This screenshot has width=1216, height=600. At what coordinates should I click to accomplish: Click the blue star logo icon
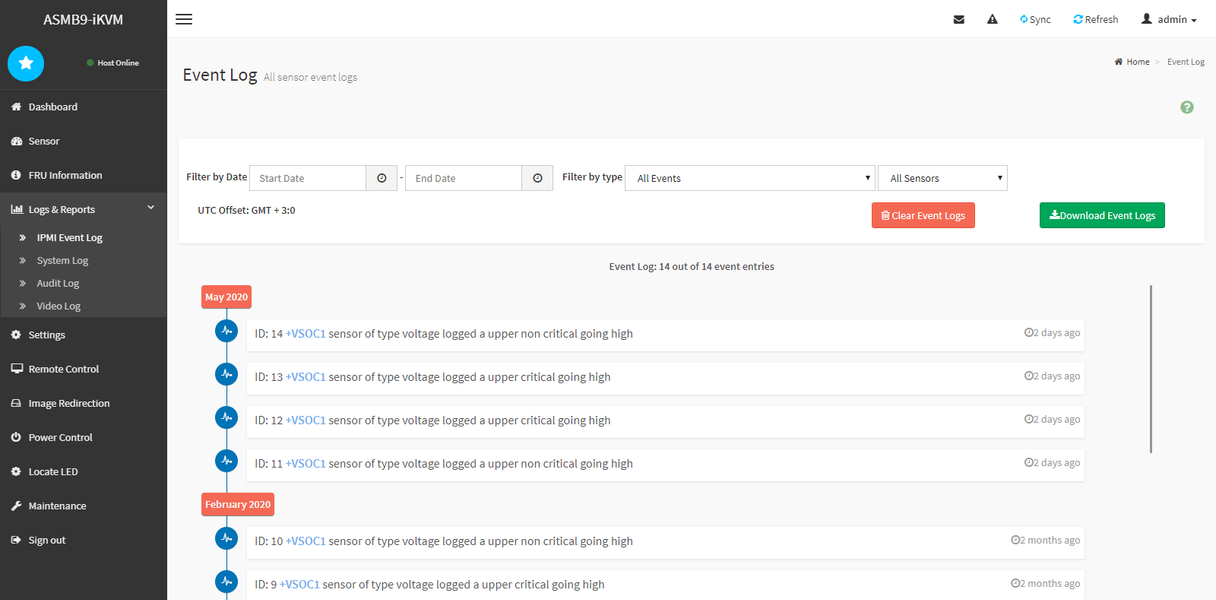pyautogui.click(x=26, y=63)
